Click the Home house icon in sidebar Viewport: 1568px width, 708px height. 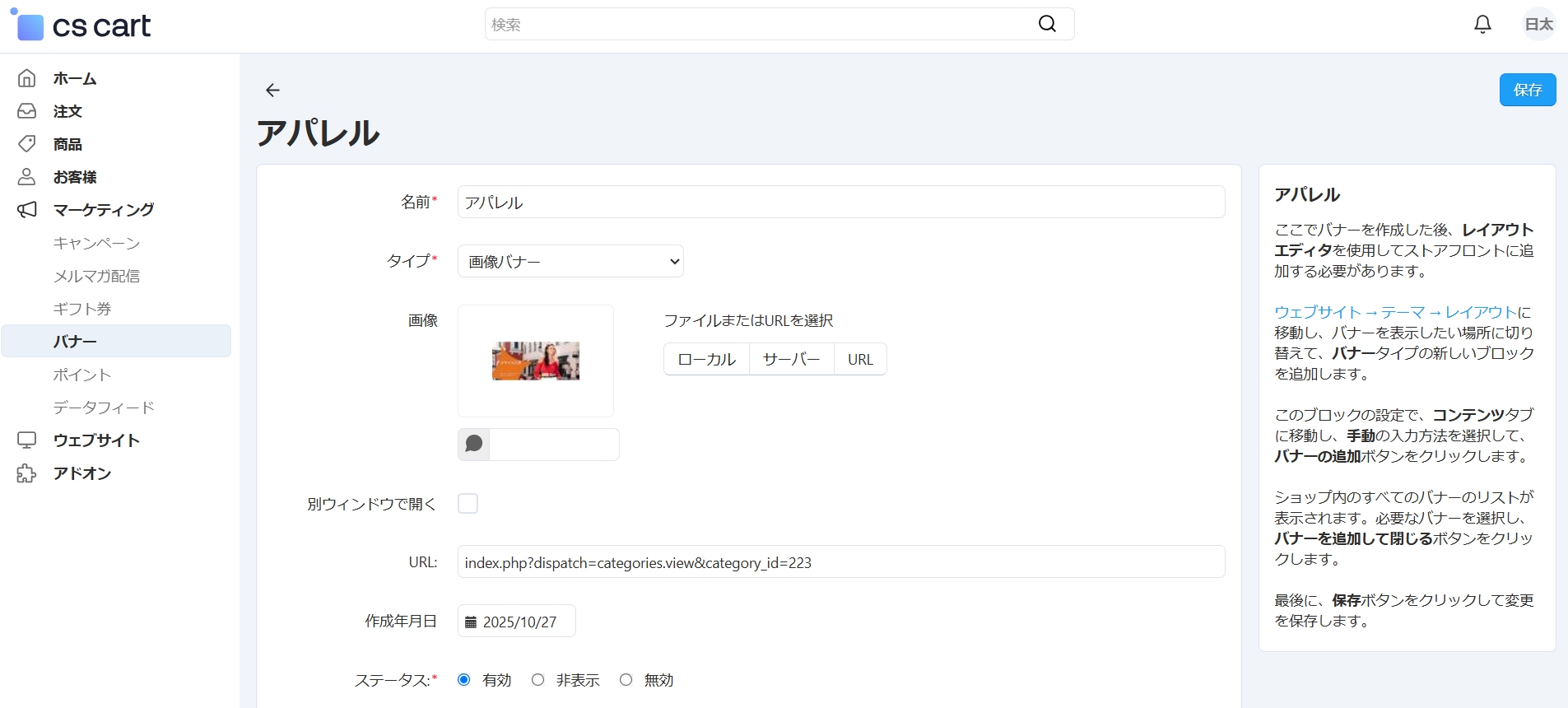click(27, 78)
